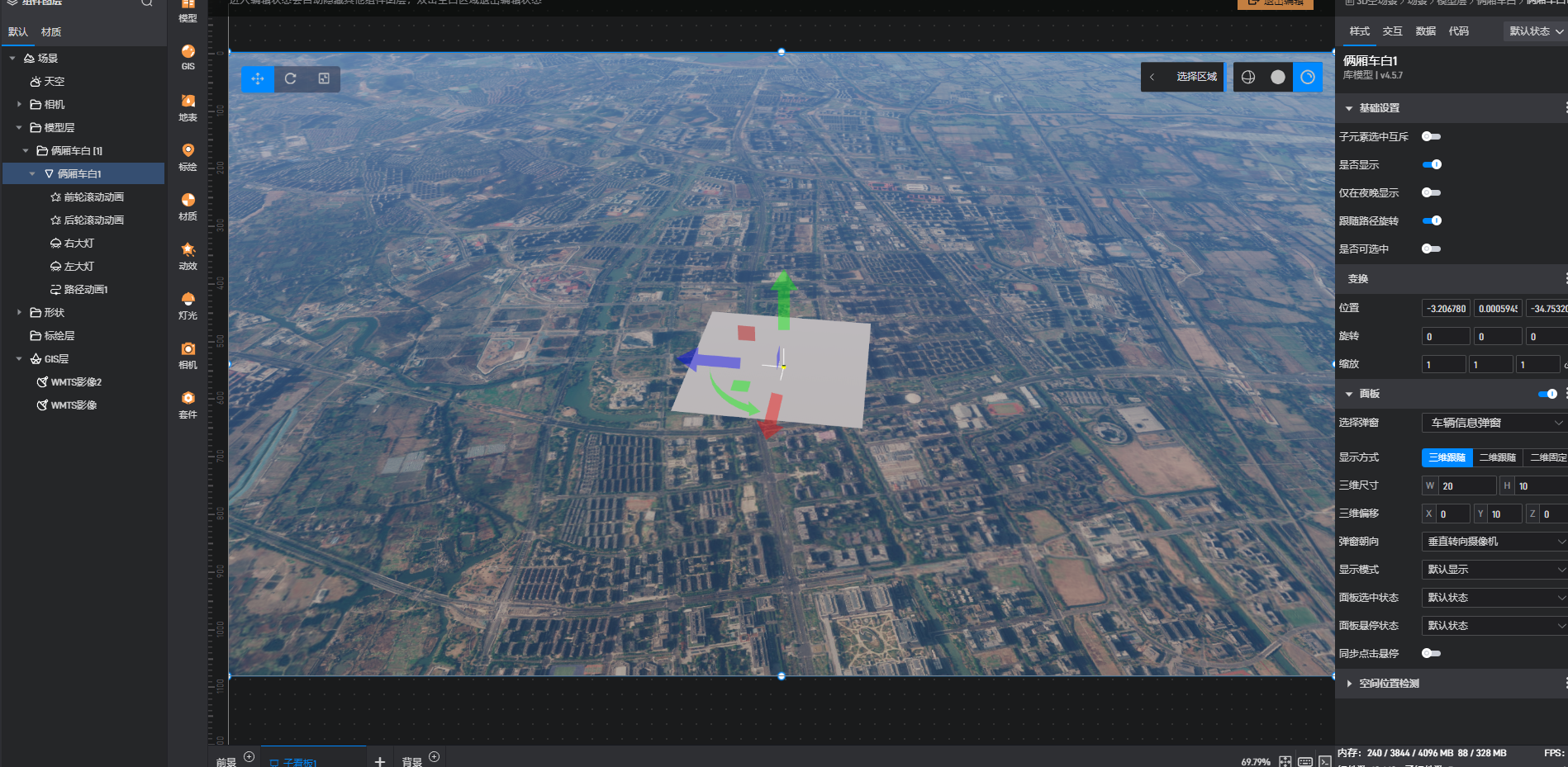This screenshot has height=767, width=1568.
Task: Open the 选择弹窗 dropdown
Action: 1494,423
